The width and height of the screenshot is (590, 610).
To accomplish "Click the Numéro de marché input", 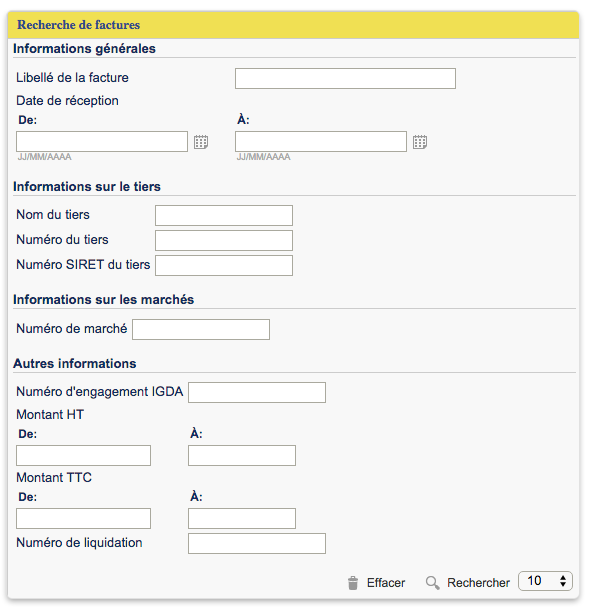I will [x=201, y=330].
